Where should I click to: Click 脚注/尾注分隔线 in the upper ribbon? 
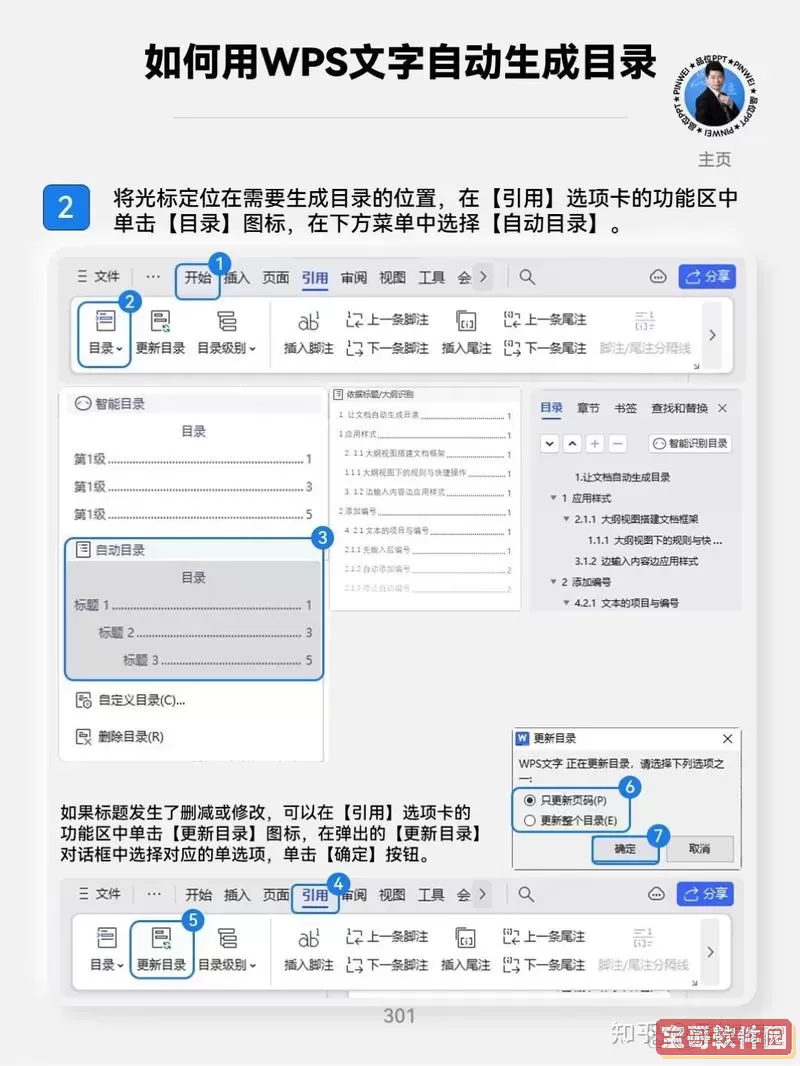645,333
